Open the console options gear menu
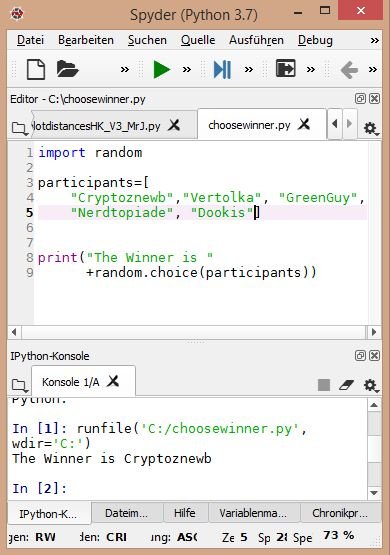390x555 pixels. click(x=371, y=385)
